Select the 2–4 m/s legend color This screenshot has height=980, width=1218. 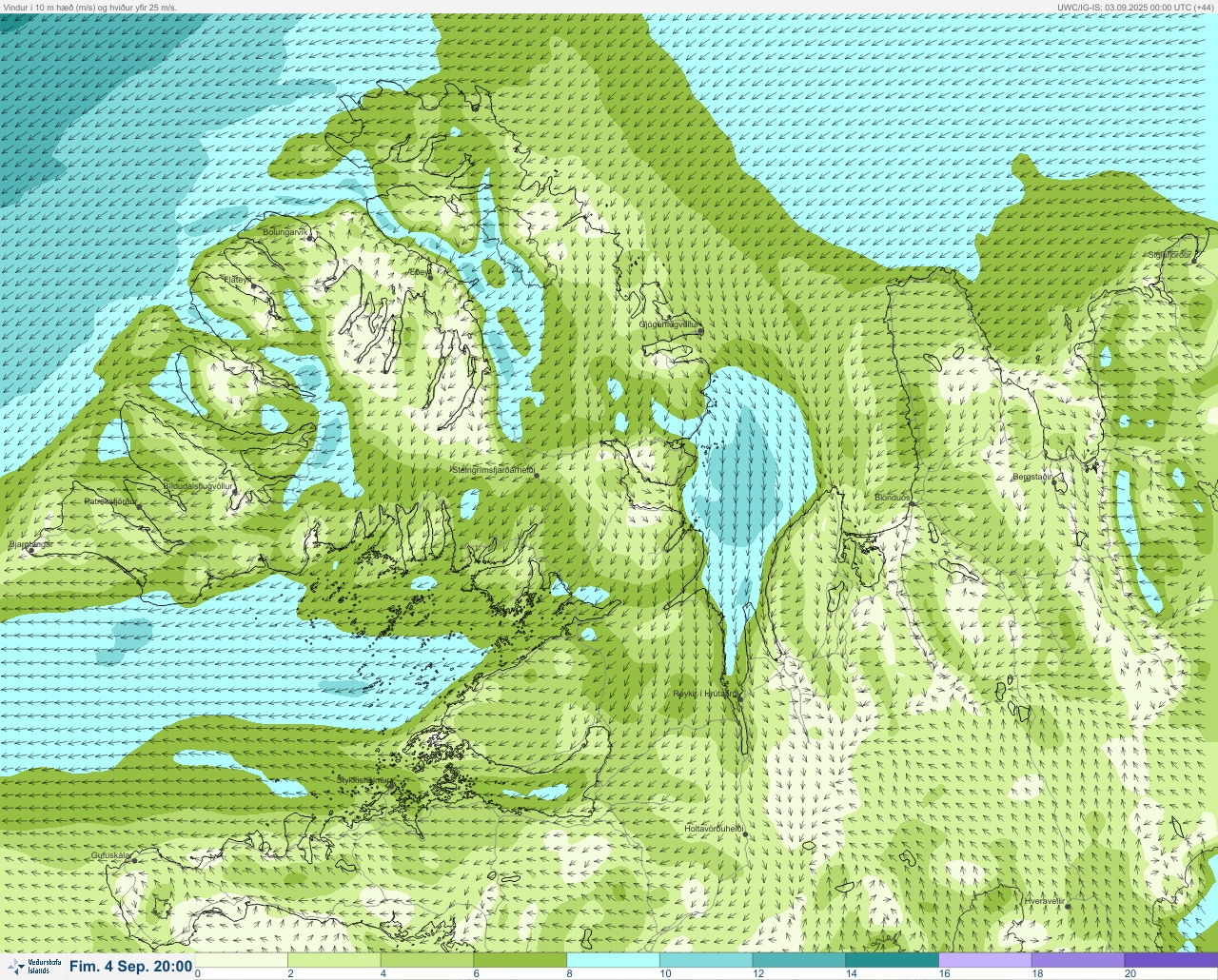click(x=334, y=959)
